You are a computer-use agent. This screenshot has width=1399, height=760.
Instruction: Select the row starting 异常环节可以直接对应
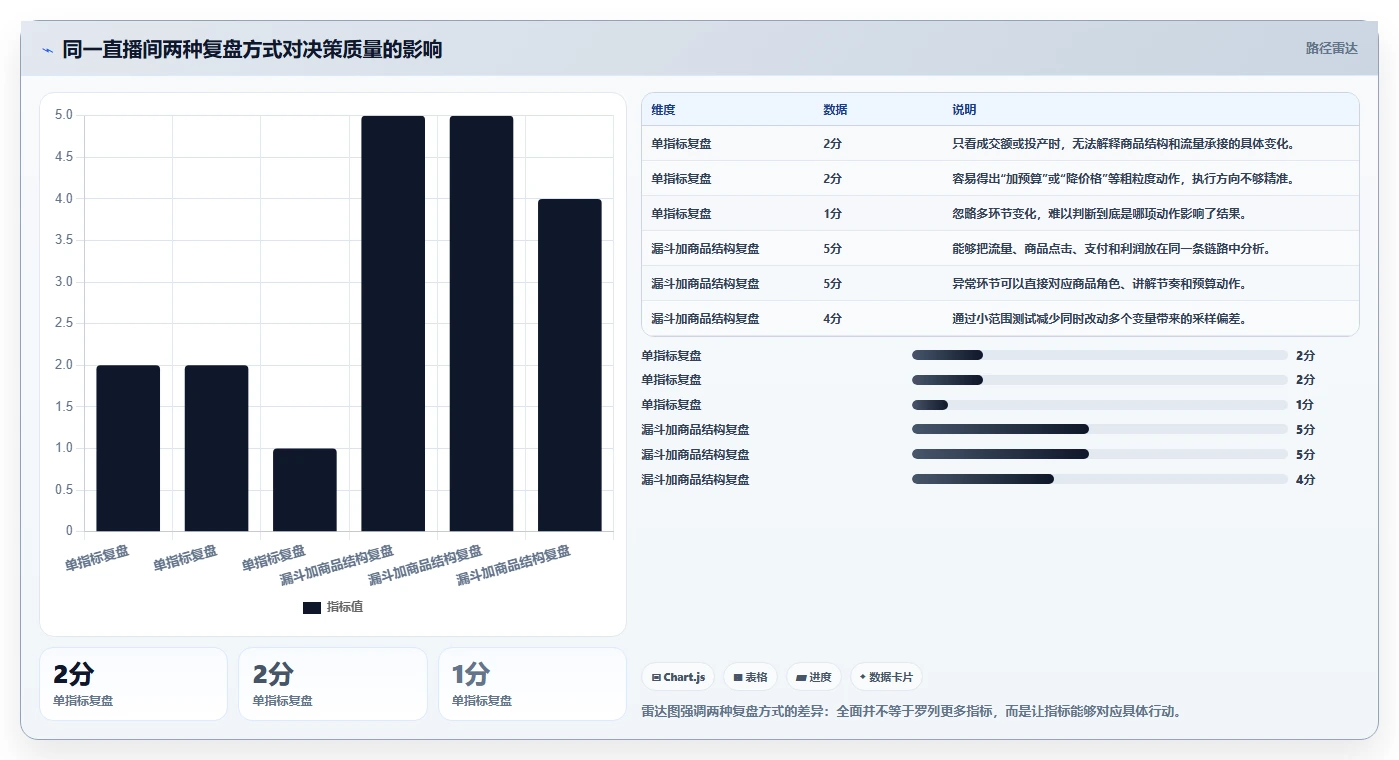[1000, 284]
